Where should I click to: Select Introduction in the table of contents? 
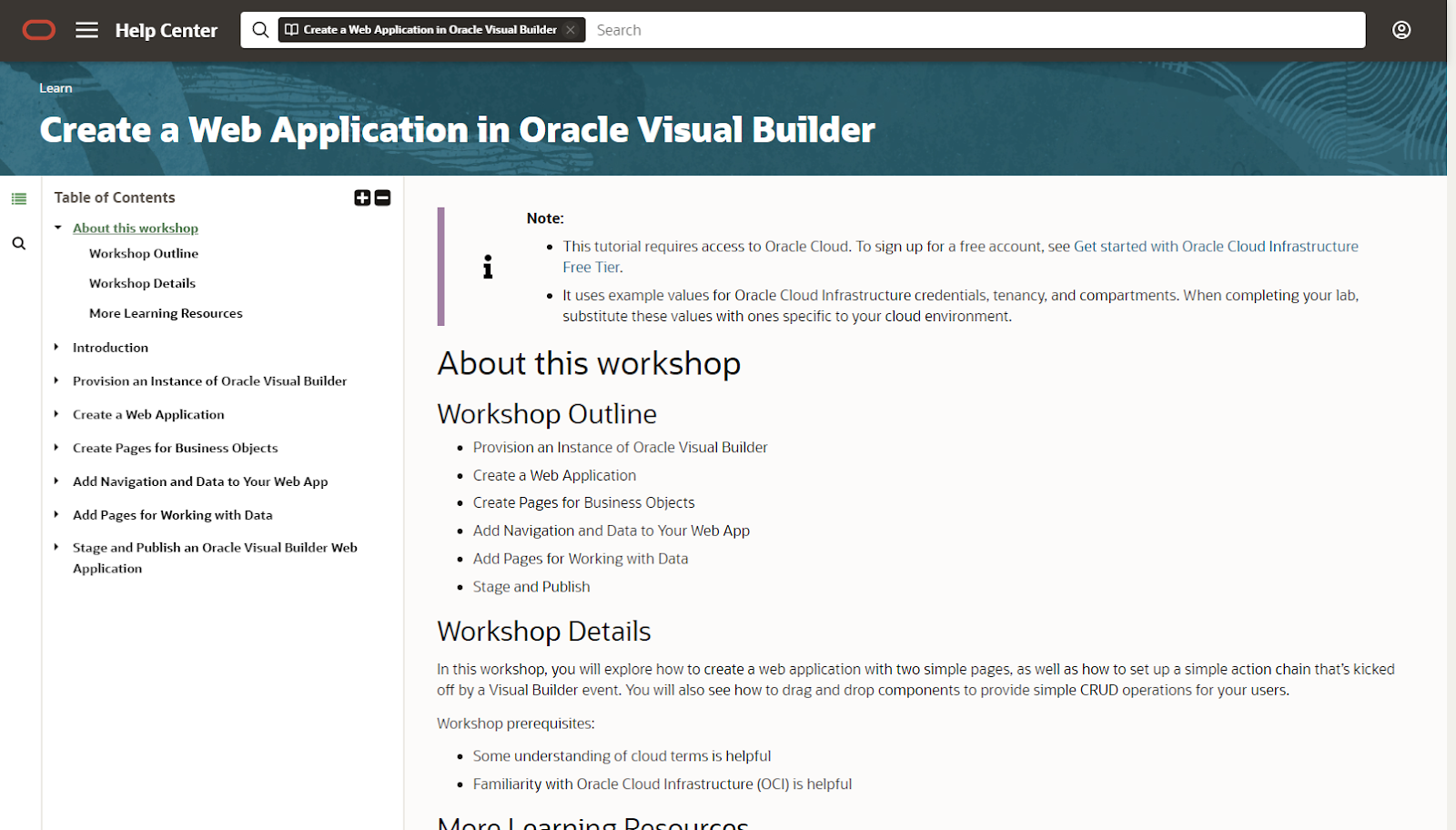110,348
